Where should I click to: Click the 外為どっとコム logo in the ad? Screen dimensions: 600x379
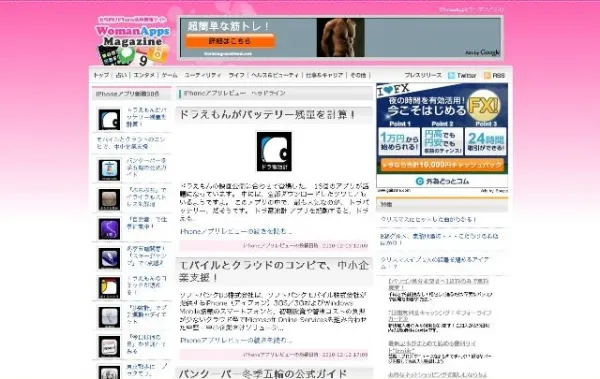(442, 181)
